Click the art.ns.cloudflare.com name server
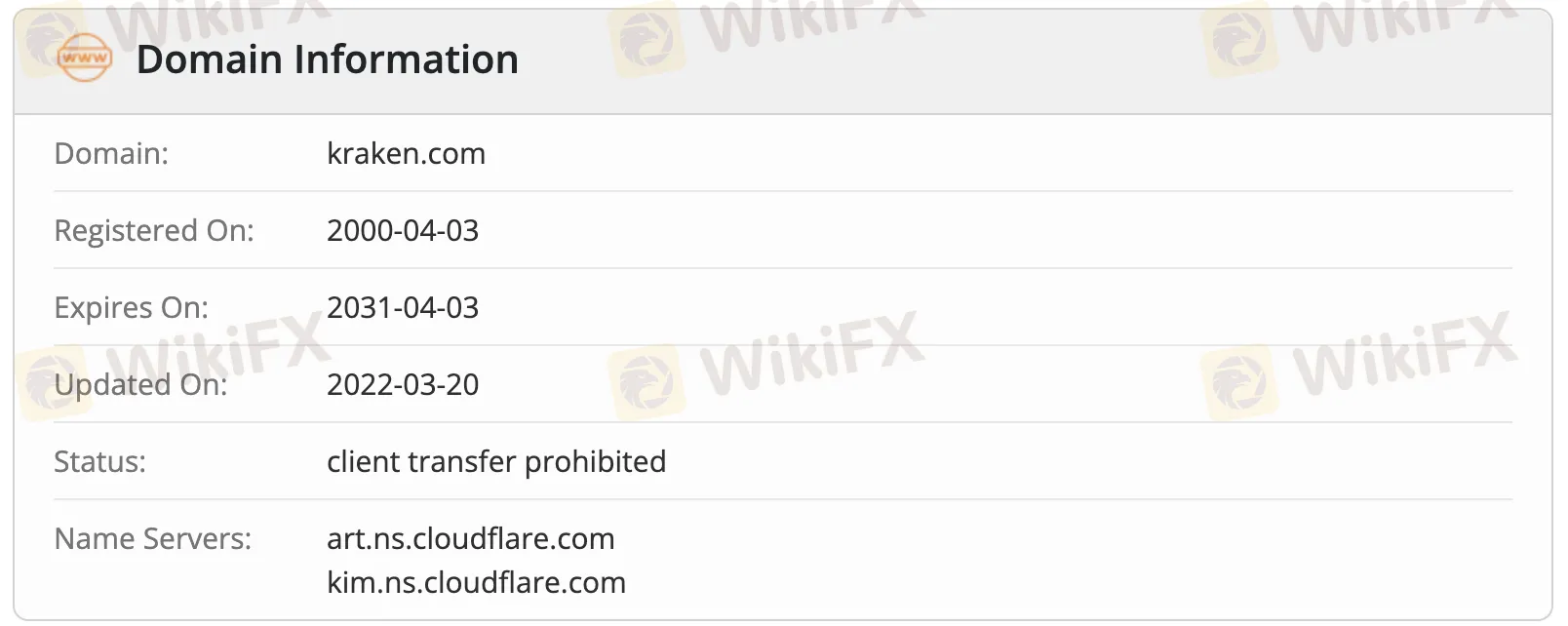1568x626 pixels. pos(471,538)
